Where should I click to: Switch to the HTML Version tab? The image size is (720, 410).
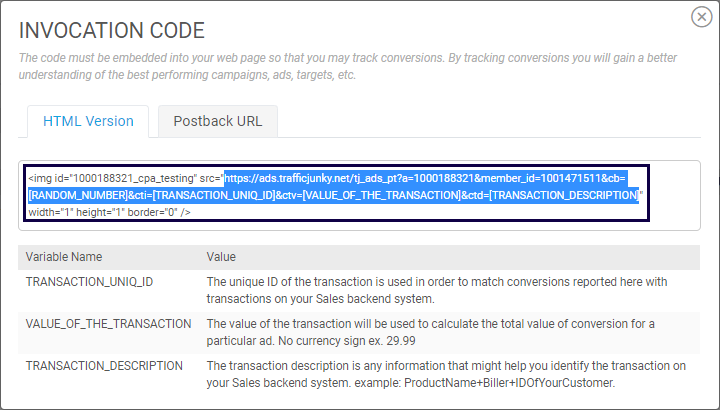pos(88,121)
